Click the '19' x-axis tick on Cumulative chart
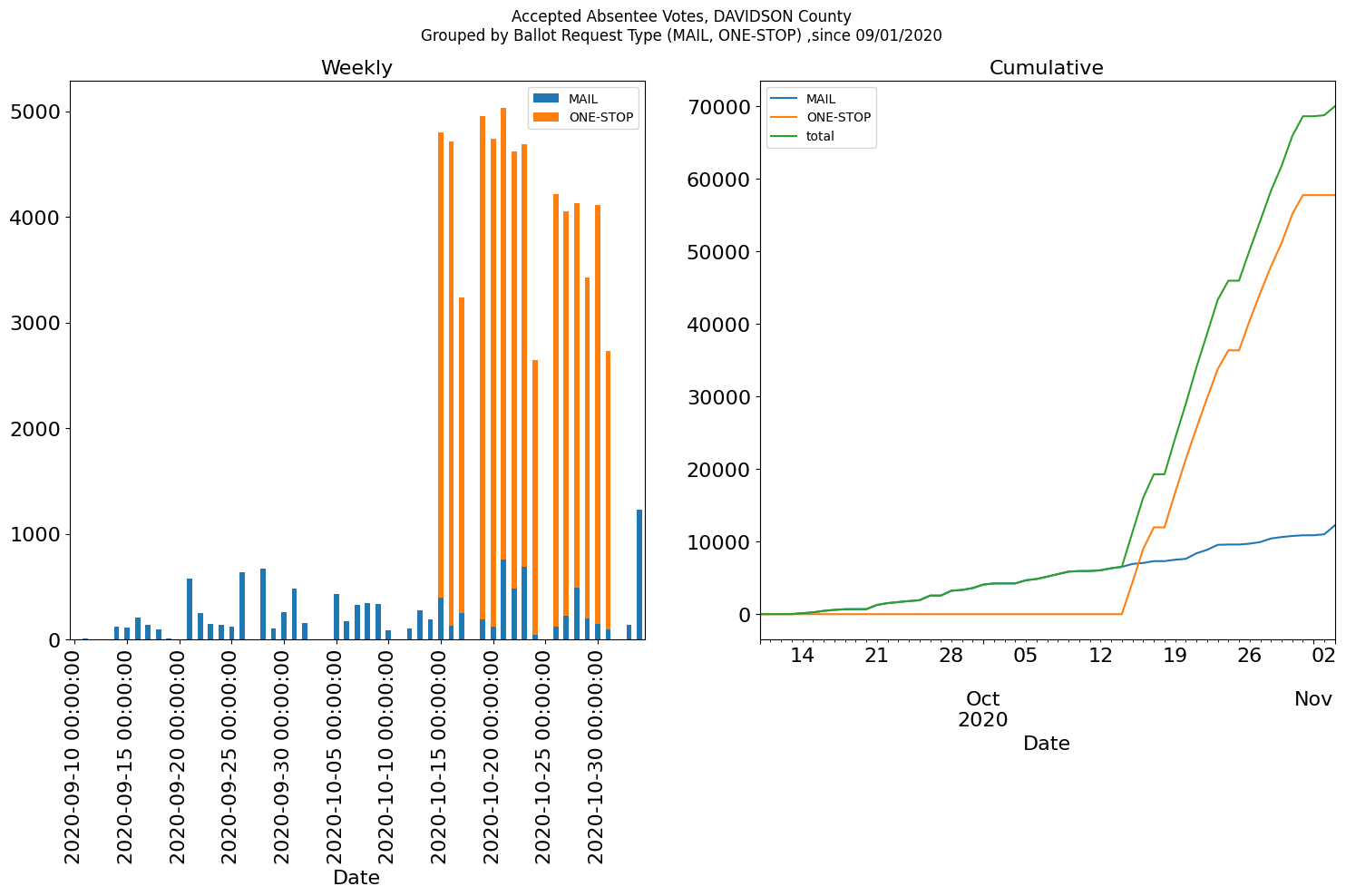1346x896 pixels. [x=1175, y=655]
